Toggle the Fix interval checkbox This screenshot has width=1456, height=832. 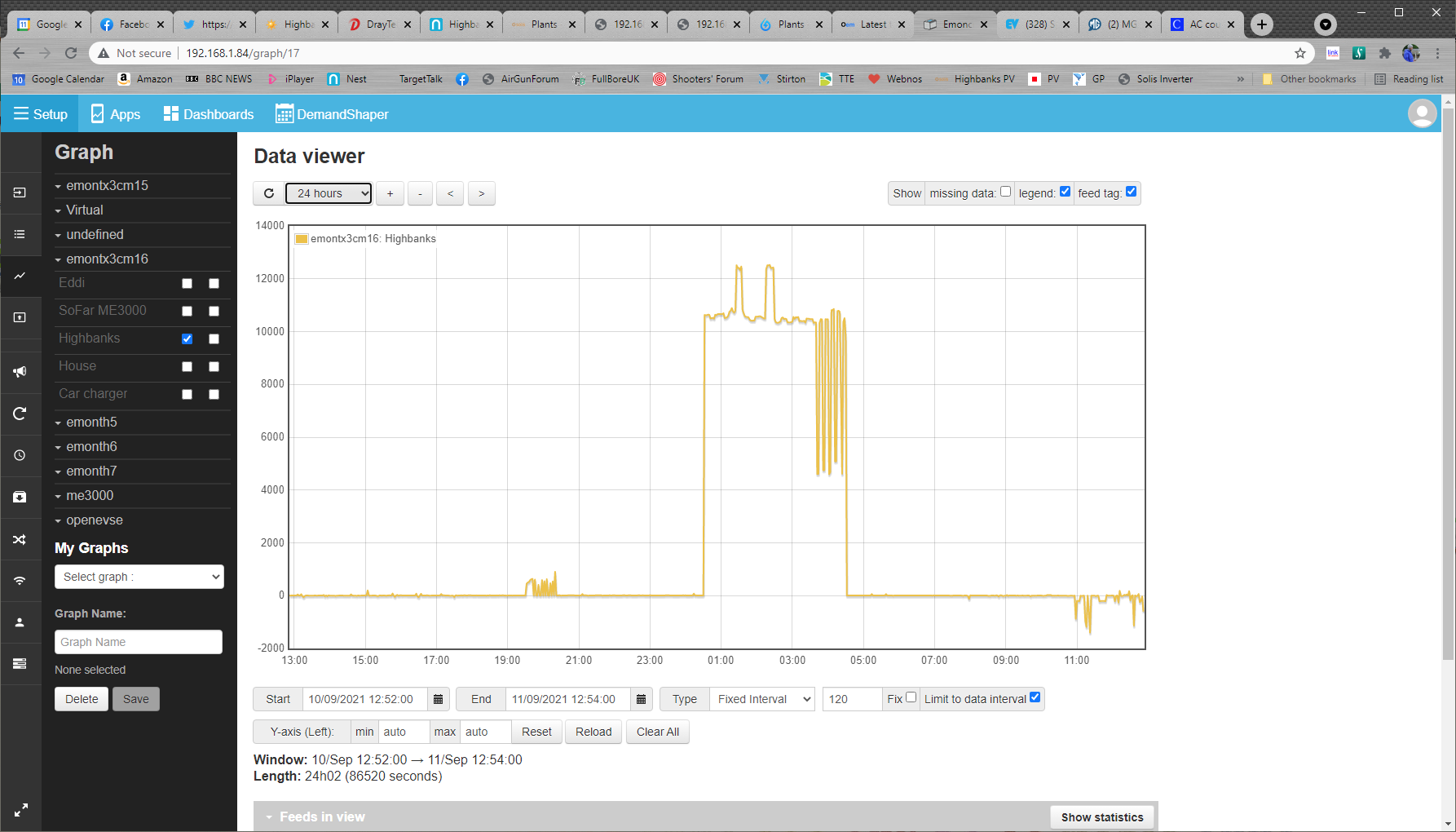[911, 697]
